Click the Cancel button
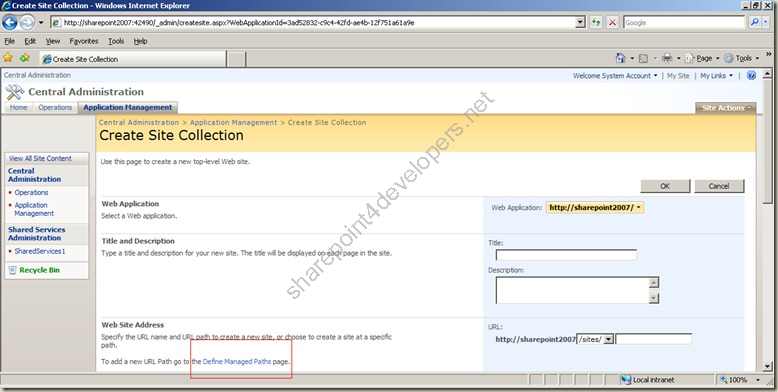The width and height of the screenshot is (778, 392). point(719,186)
